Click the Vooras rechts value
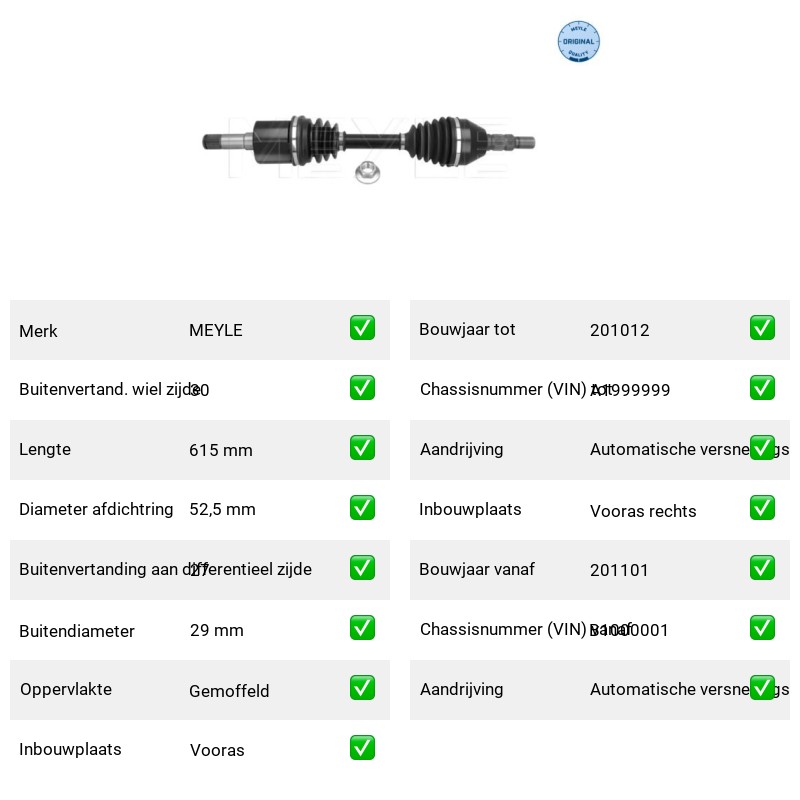Viewport: 800px width, 800px height. (643, 511)
